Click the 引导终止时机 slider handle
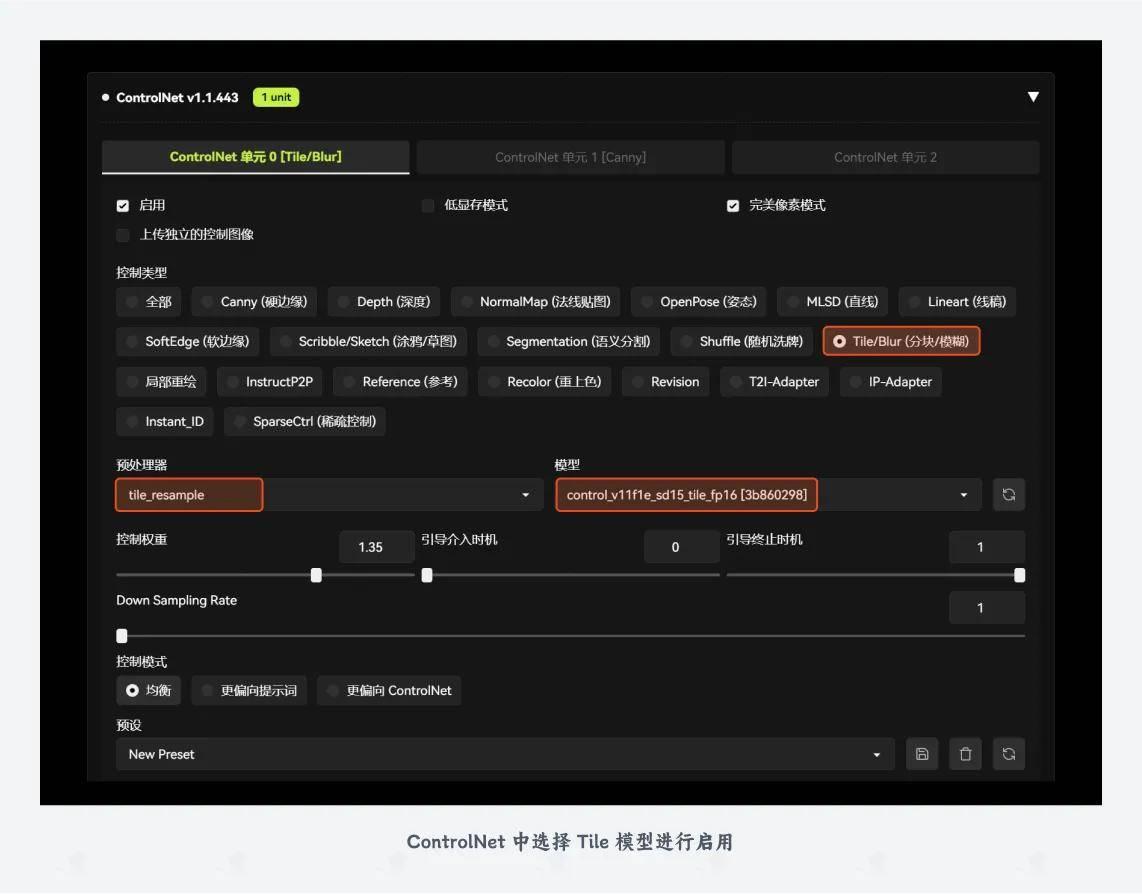 click(1020, 575)
